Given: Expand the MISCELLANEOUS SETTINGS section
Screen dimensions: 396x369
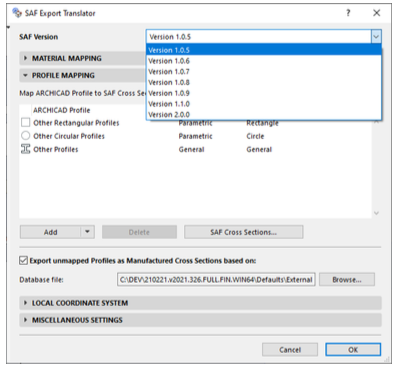Looking at the screenshot, I should tap(25, 320).
